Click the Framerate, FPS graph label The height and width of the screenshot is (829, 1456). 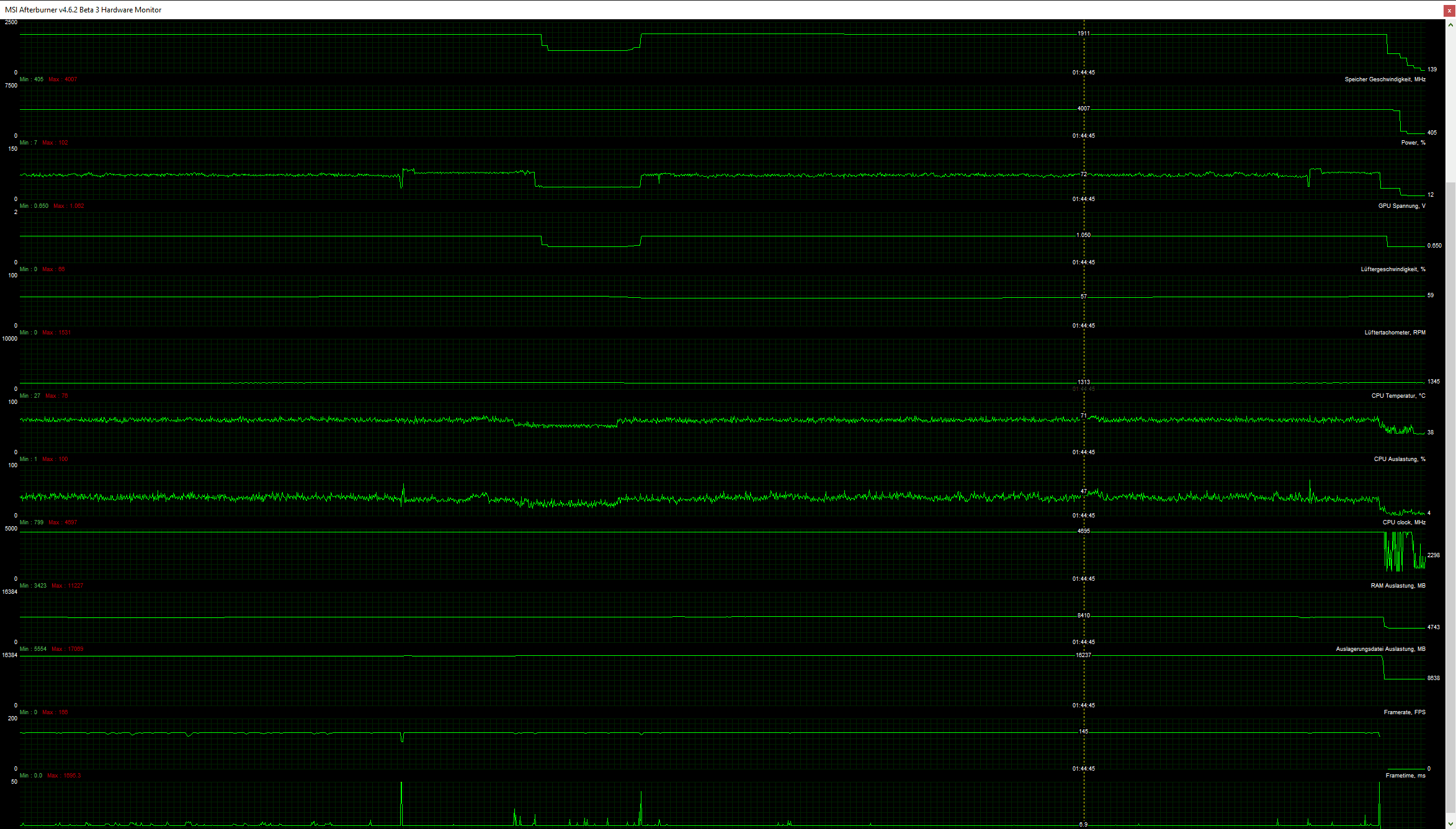pos(1404,712)
